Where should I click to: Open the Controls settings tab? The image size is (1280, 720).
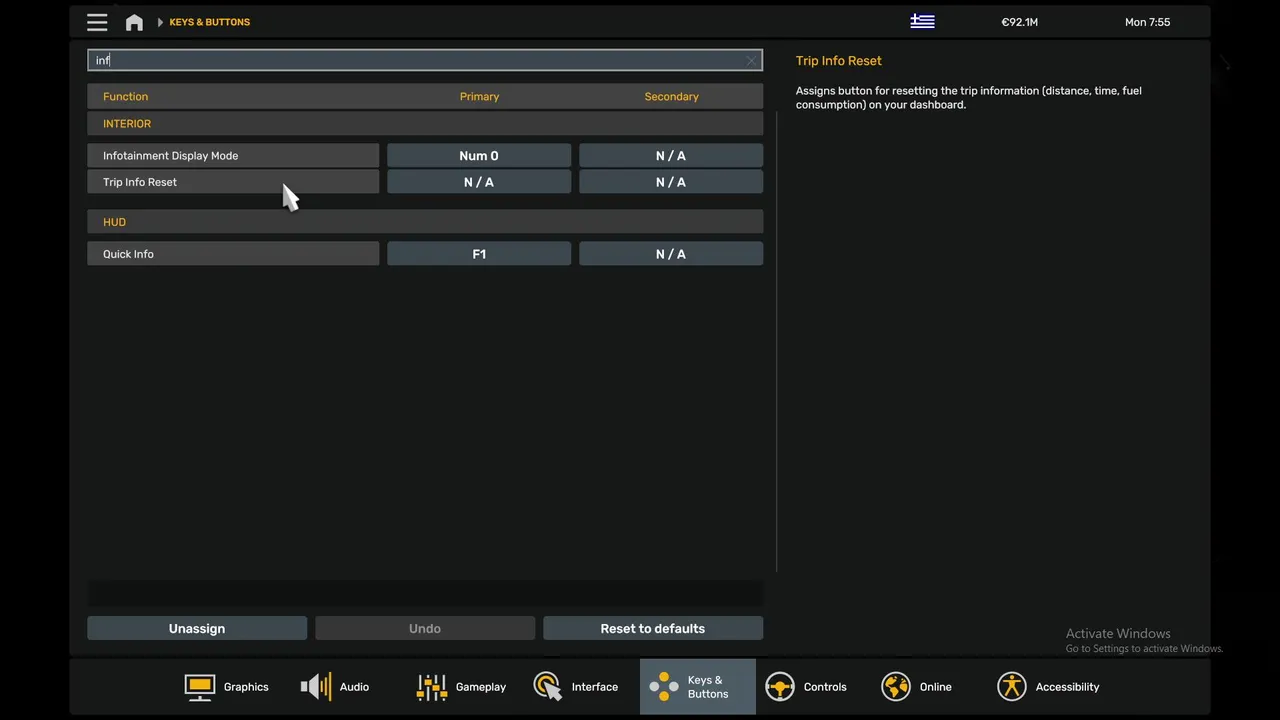(x=806, y=687)
